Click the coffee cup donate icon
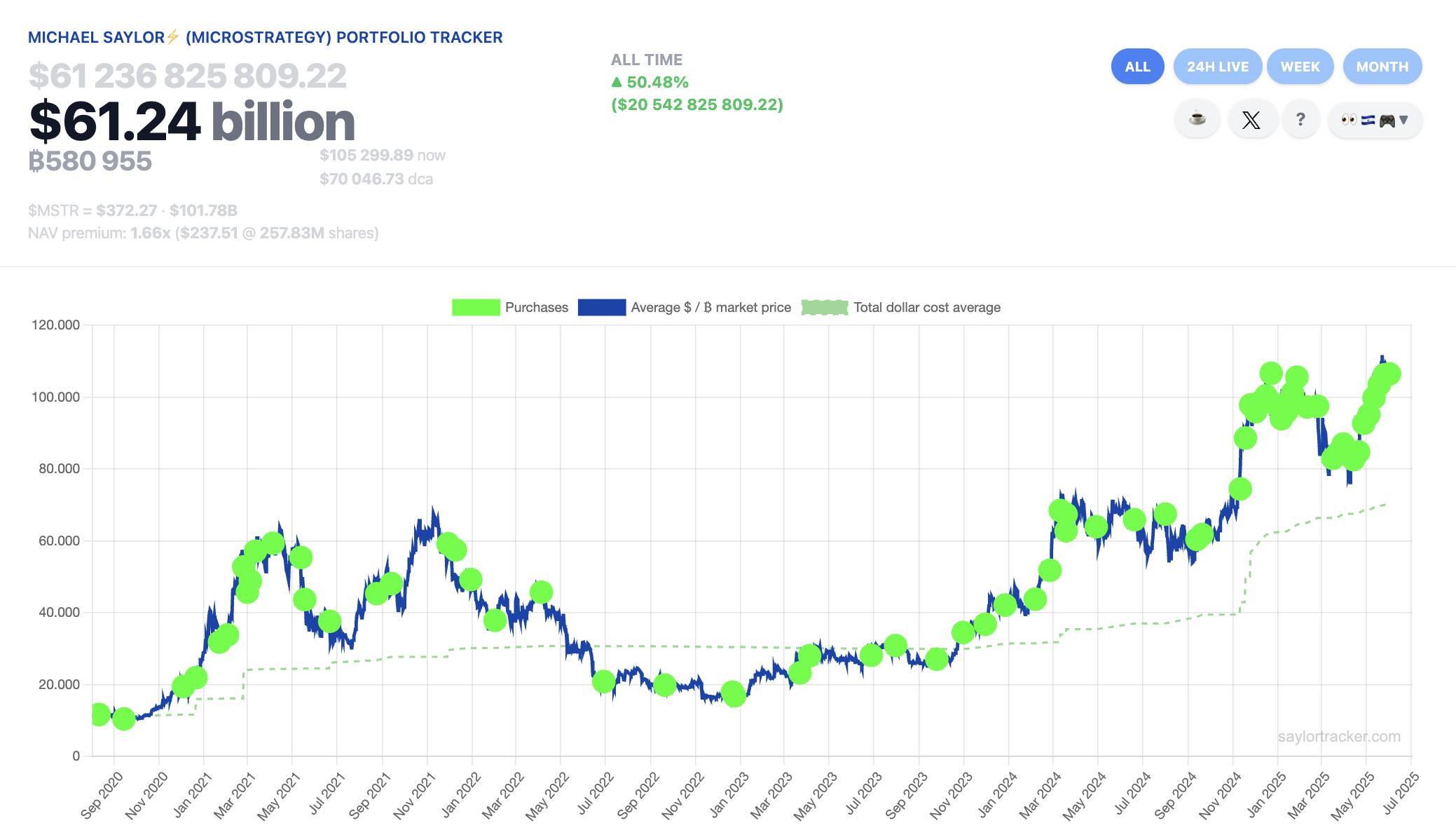Image resolution: width=1456 pixels, height=837 pixels. click(x=1197, y=120)
